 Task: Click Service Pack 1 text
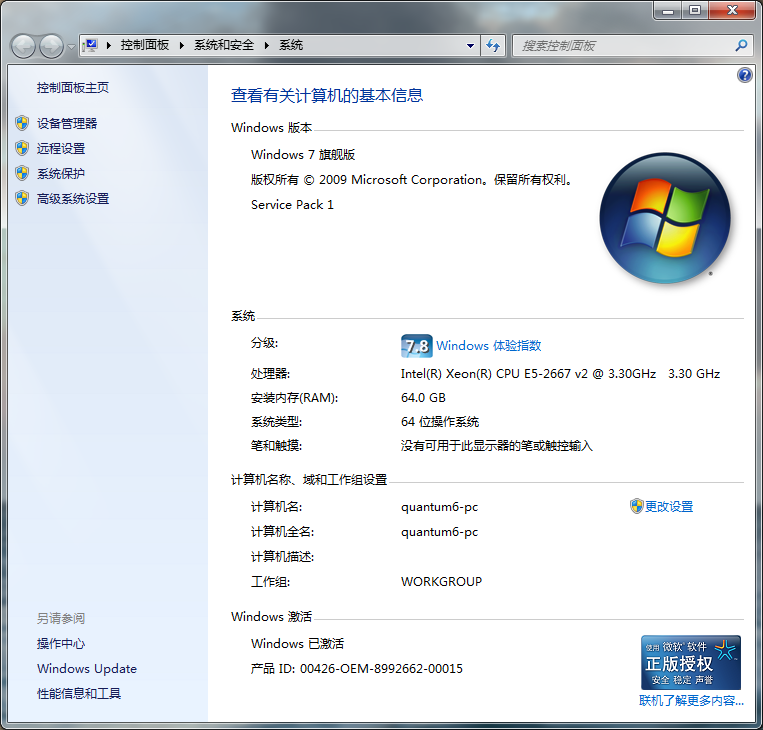292,205
